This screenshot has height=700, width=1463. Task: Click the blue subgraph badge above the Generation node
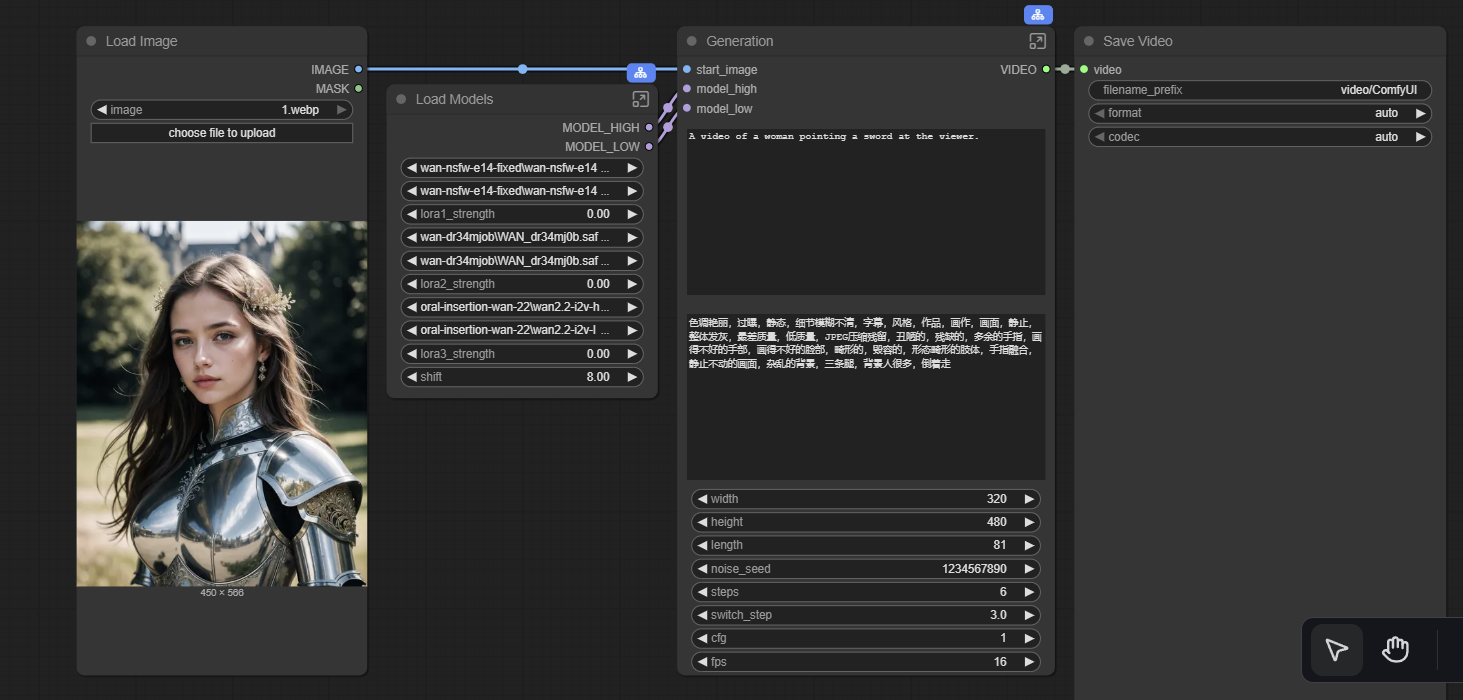point(1038,14)
